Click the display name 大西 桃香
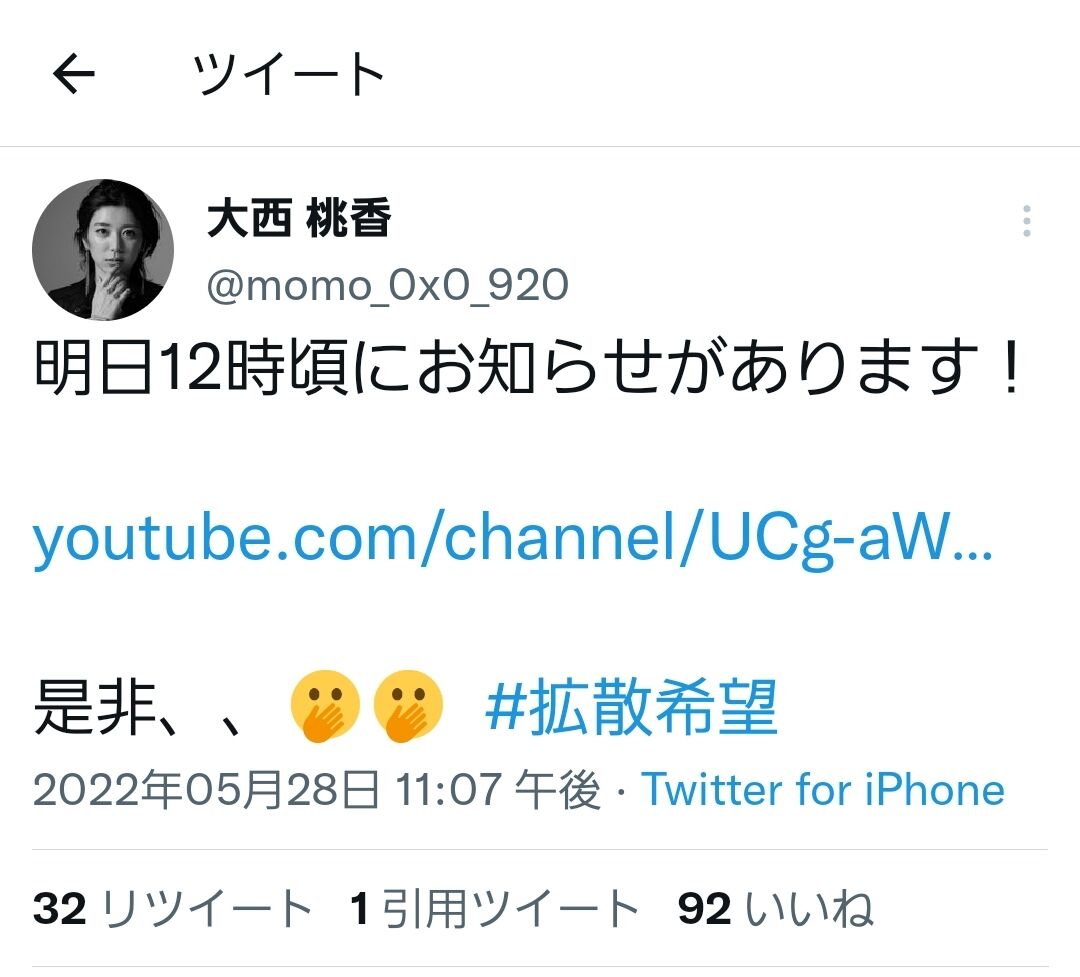This screenshot has height=977, width=1080. [x=299, y=218]
